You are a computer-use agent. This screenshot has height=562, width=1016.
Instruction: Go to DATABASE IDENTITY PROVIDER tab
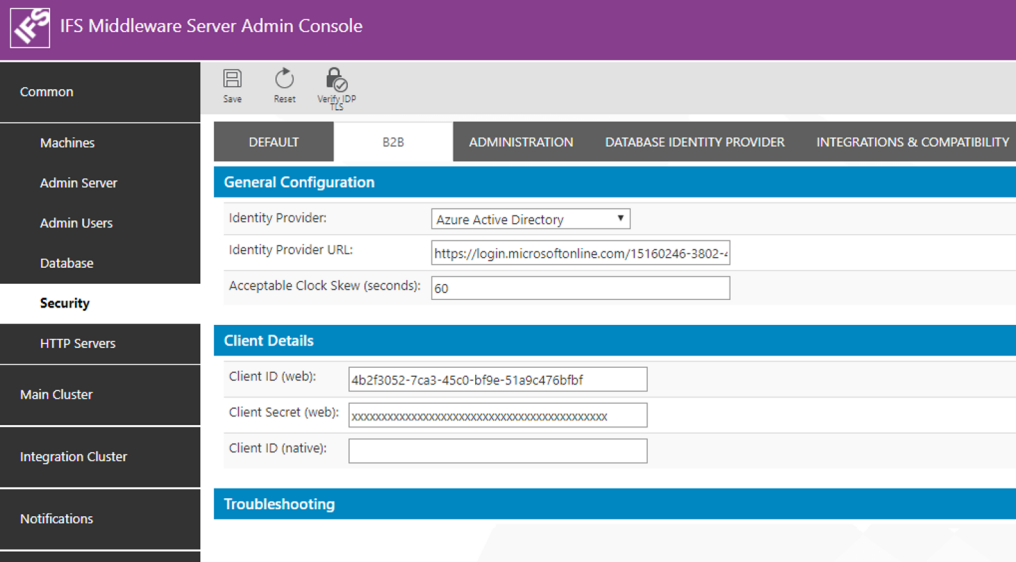(695, 142)
